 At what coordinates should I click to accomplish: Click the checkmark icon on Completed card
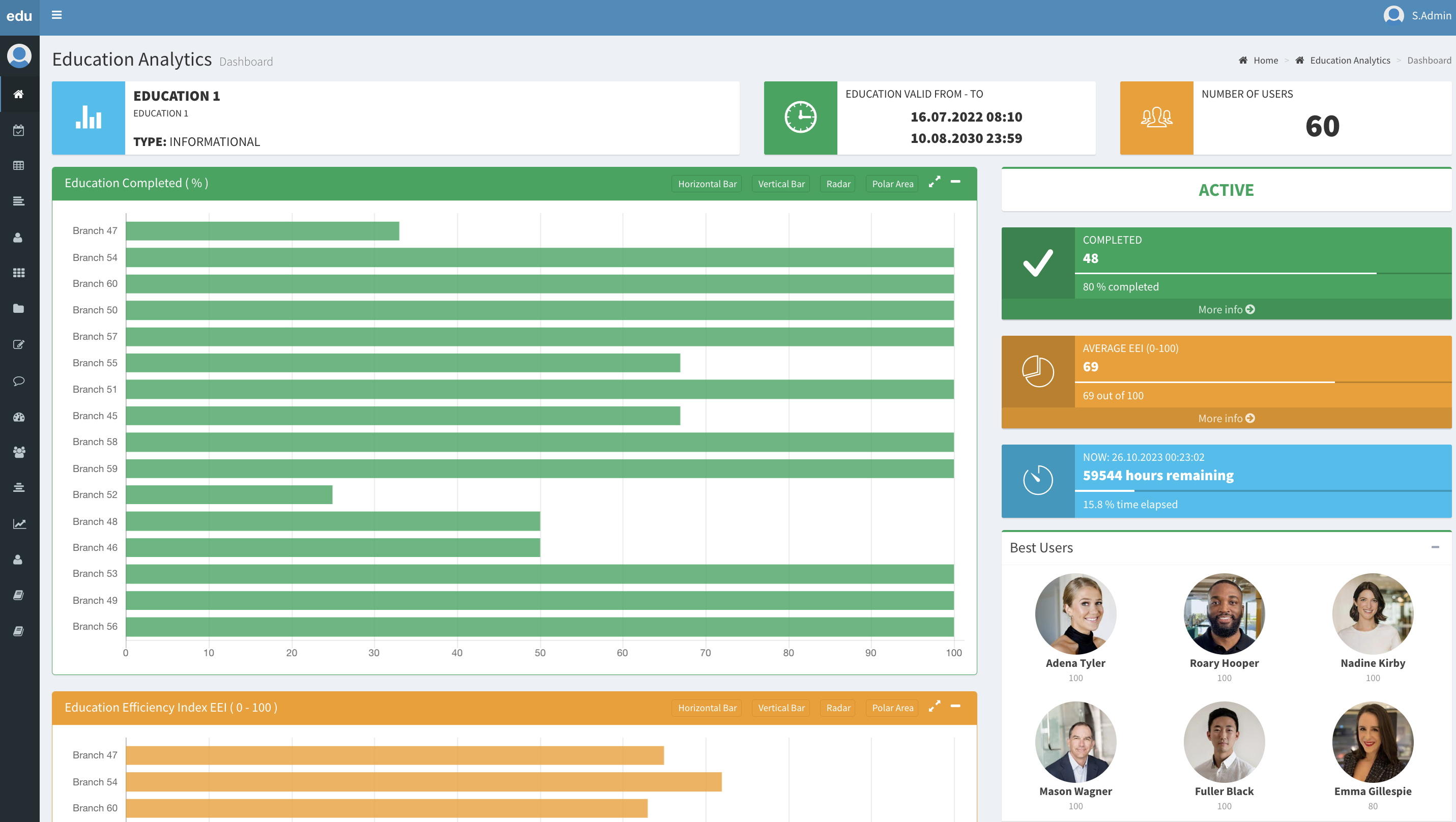[1038, 262]
